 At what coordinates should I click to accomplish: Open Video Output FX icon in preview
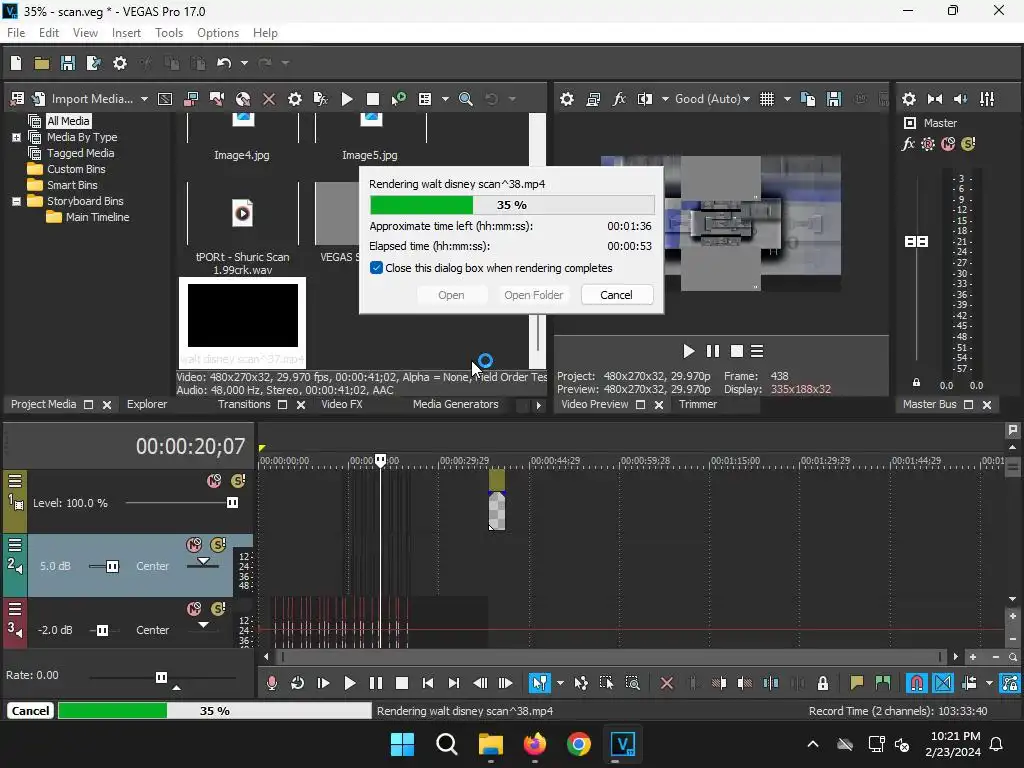click(x=619, y=99)
